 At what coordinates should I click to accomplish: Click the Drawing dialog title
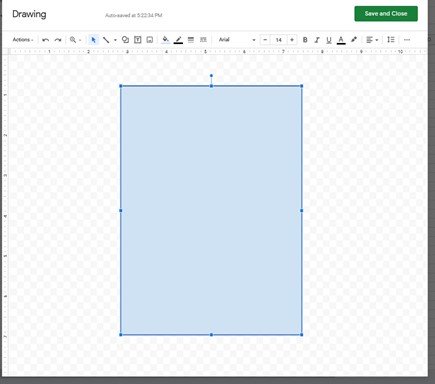(x=29, y=14)
